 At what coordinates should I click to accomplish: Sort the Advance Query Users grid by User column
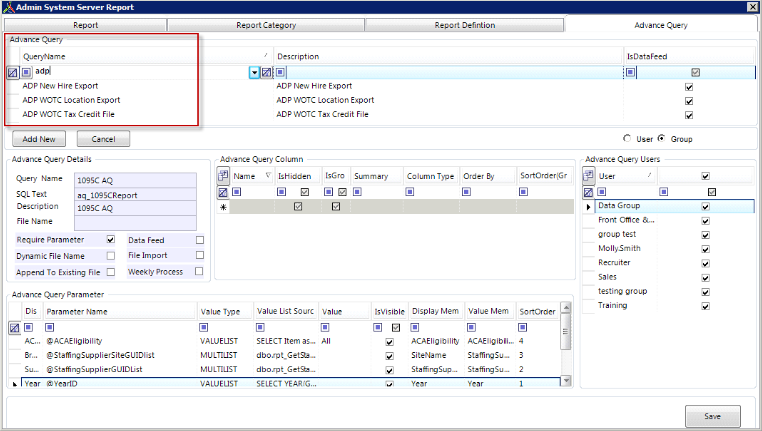(x=625, y=176)
